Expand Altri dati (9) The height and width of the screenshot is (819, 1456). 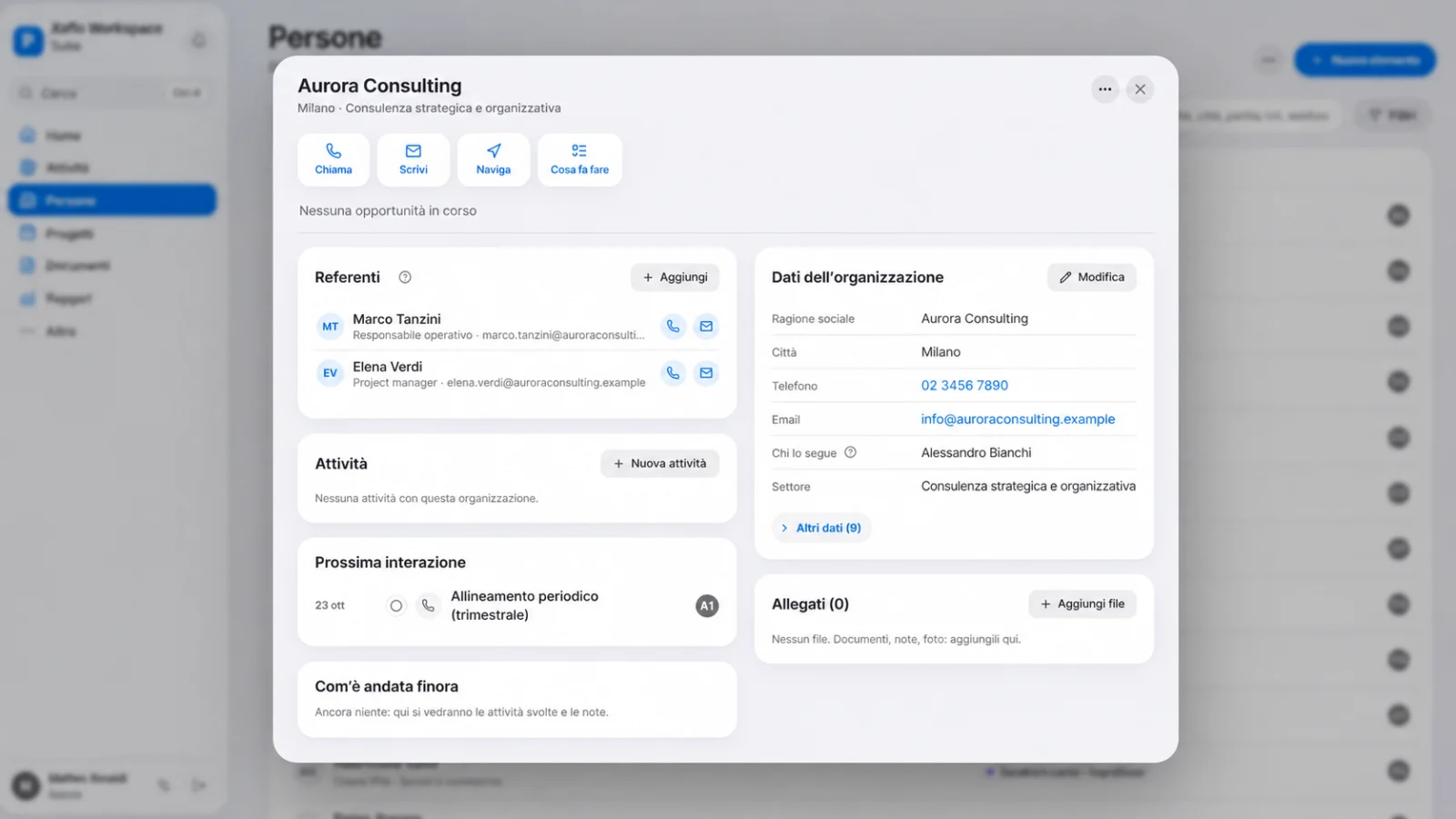(x=821, y=528)
